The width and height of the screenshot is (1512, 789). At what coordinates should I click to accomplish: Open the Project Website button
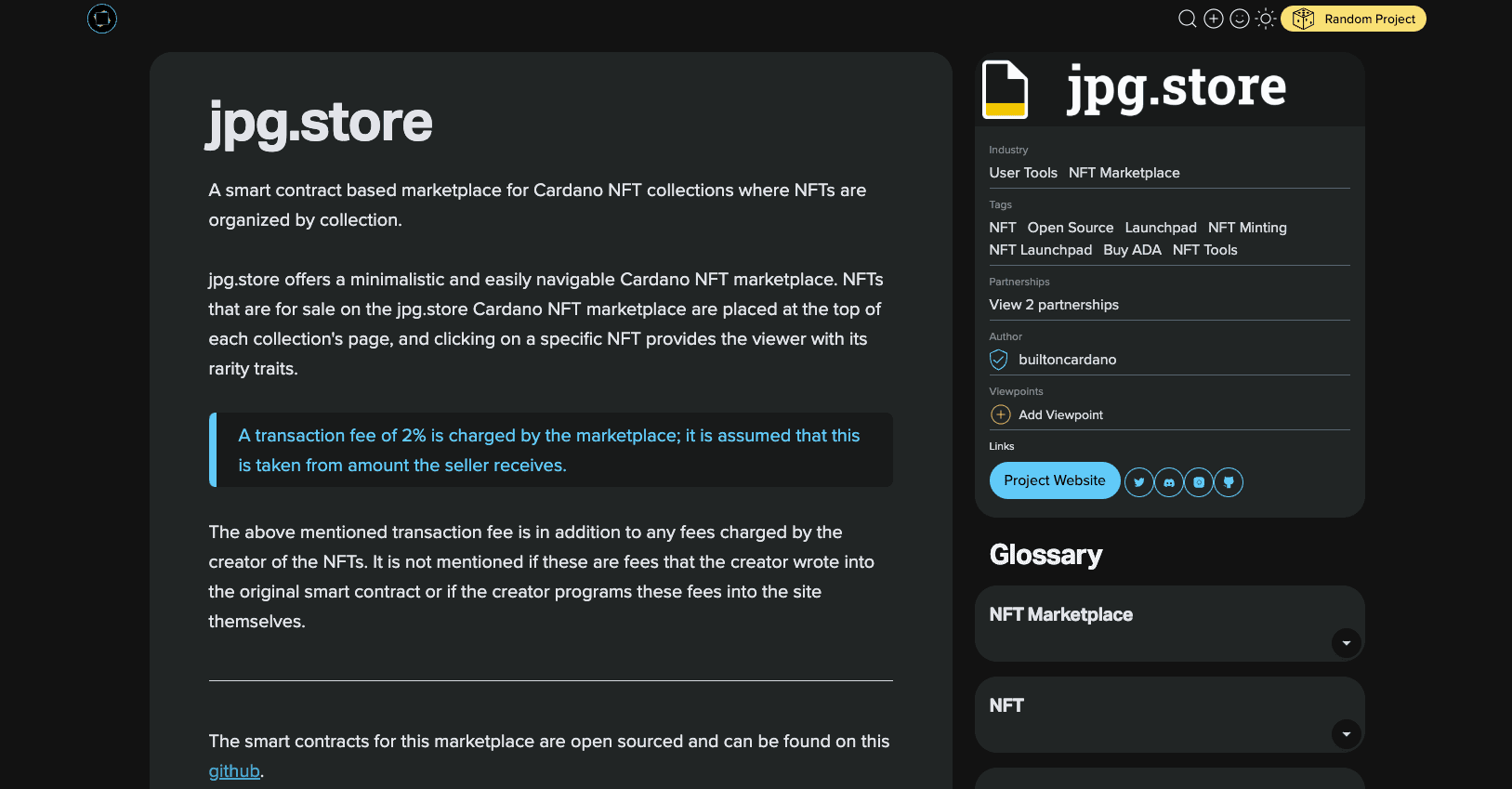(x=1054, y=480)
